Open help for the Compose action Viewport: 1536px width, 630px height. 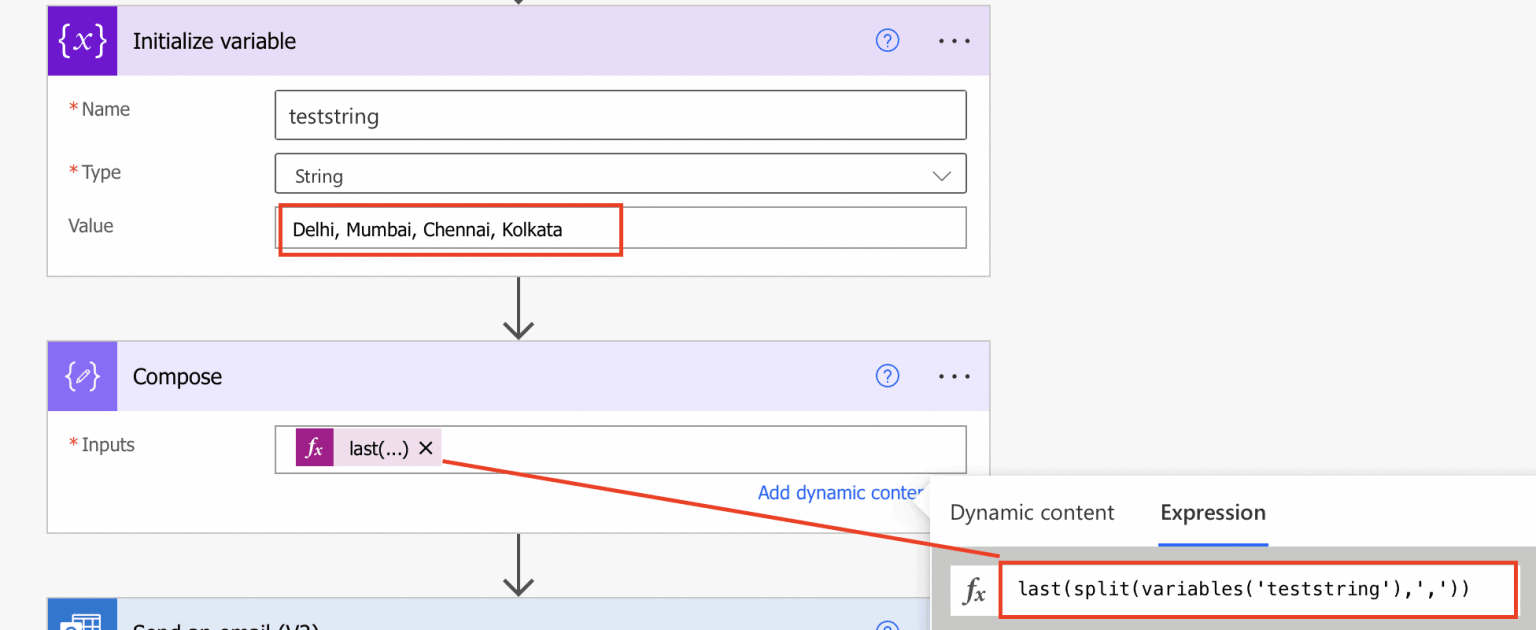[887, 376]
